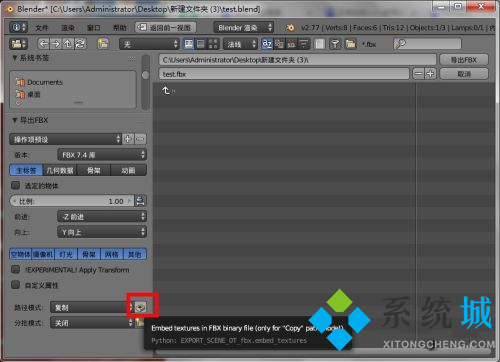Enable EXPERIMENTAL Apply Transform checkbox
This screenshot has width=500, height=362.
[16, 269]
